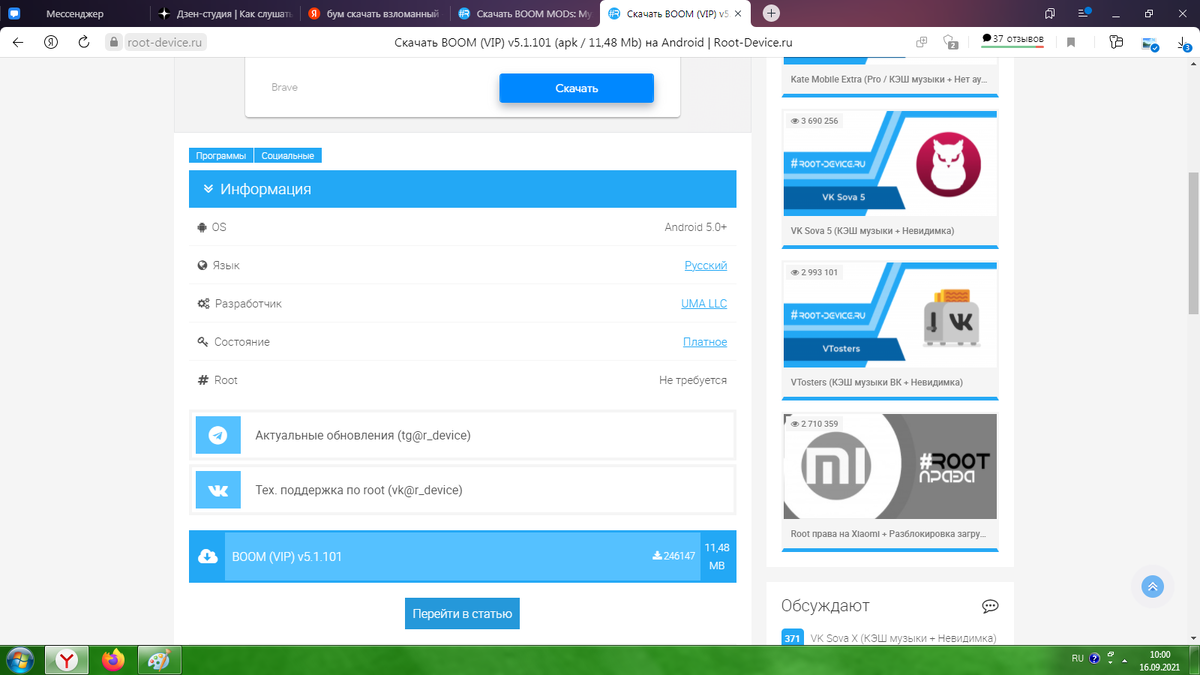The width and height of the screenshot is (1200, 675).
Task: Click the copy page icon in address bar
Action: pos(922,42)
